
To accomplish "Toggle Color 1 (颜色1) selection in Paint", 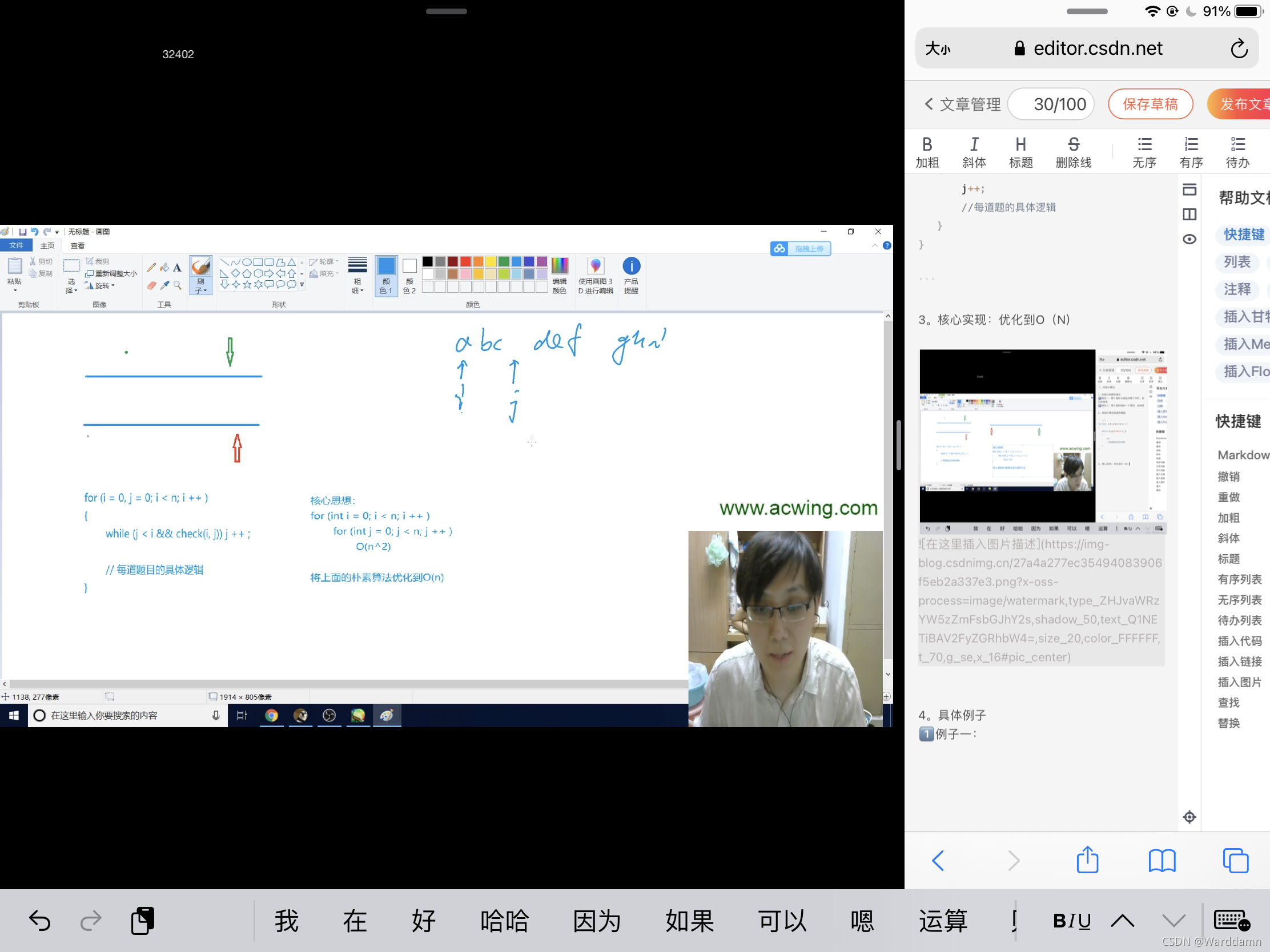I will 386,276.
